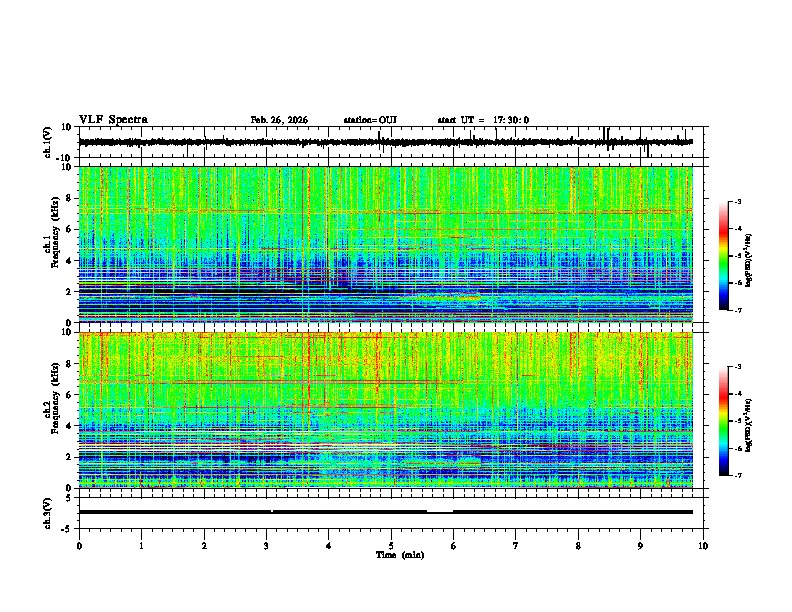Screen dimensions: 792x612
Task: Click the 'ch.3(V)' axis label
Action: pyautogui.click(x=48, y=514)
